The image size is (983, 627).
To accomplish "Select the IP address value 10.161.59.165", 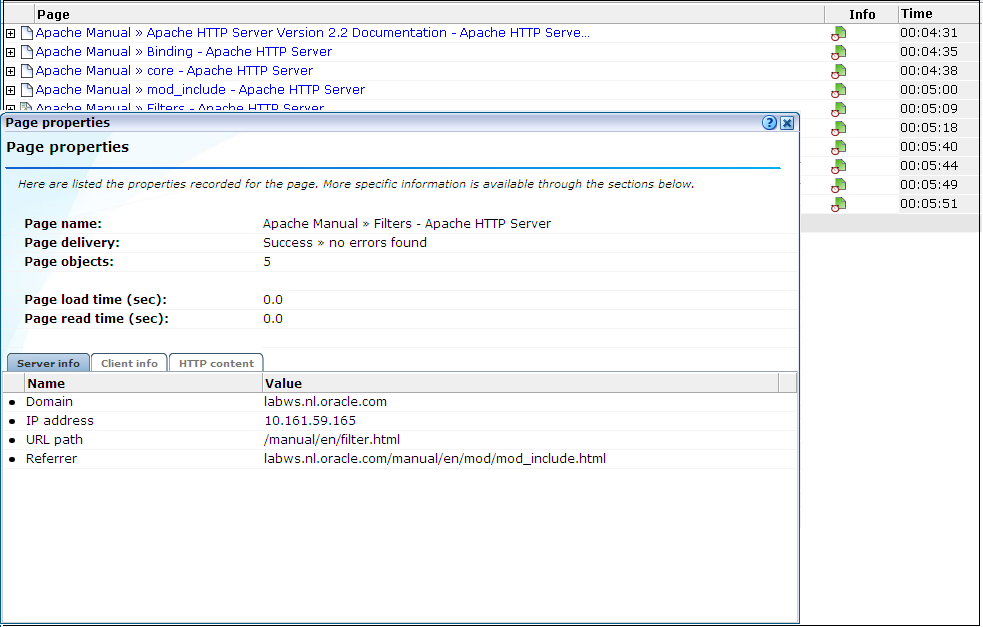I will coord(310,421).
